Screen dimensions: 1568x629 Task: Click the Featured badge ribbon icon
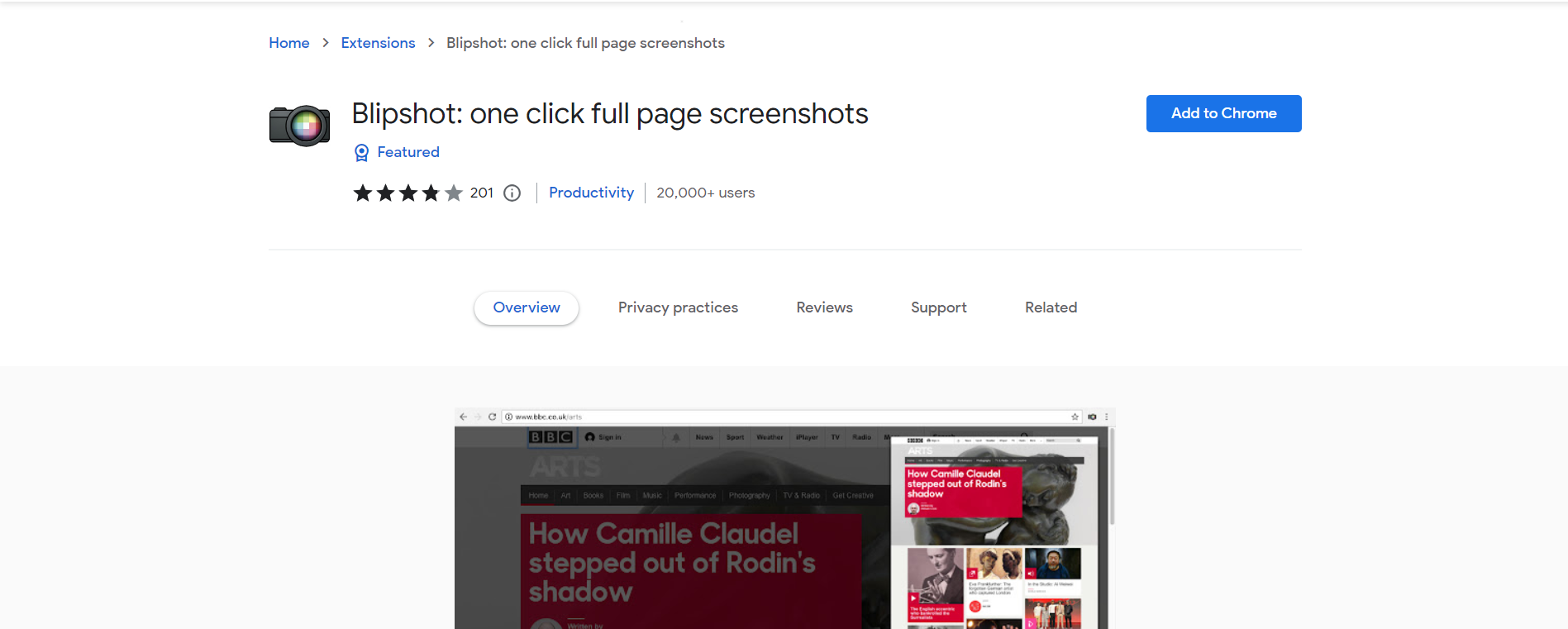click(361, 153)
